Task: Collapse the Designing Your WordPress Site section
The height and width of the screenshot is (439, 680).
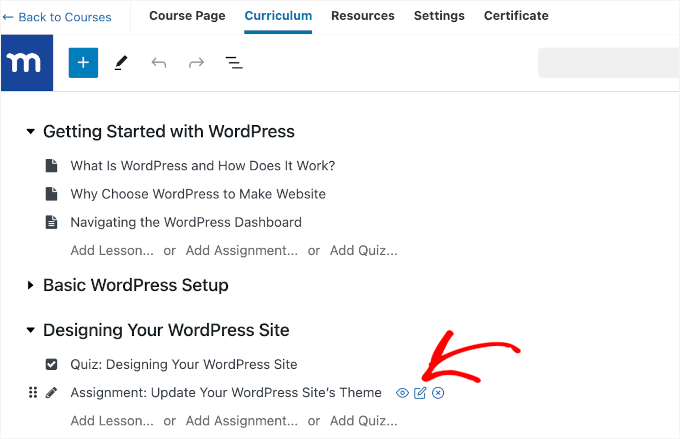Action: coord(31,331)
